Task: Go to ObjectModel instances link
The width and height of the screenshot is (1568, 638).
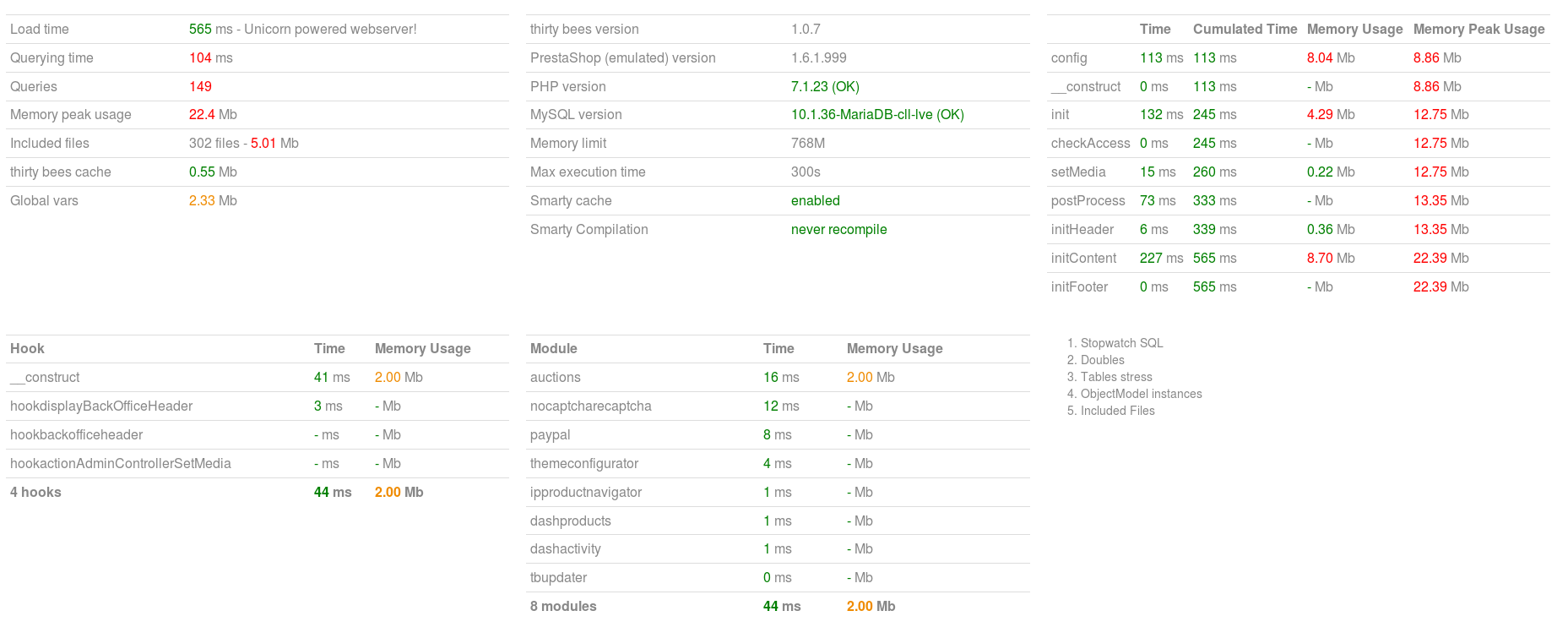Action: point(1141,394)
